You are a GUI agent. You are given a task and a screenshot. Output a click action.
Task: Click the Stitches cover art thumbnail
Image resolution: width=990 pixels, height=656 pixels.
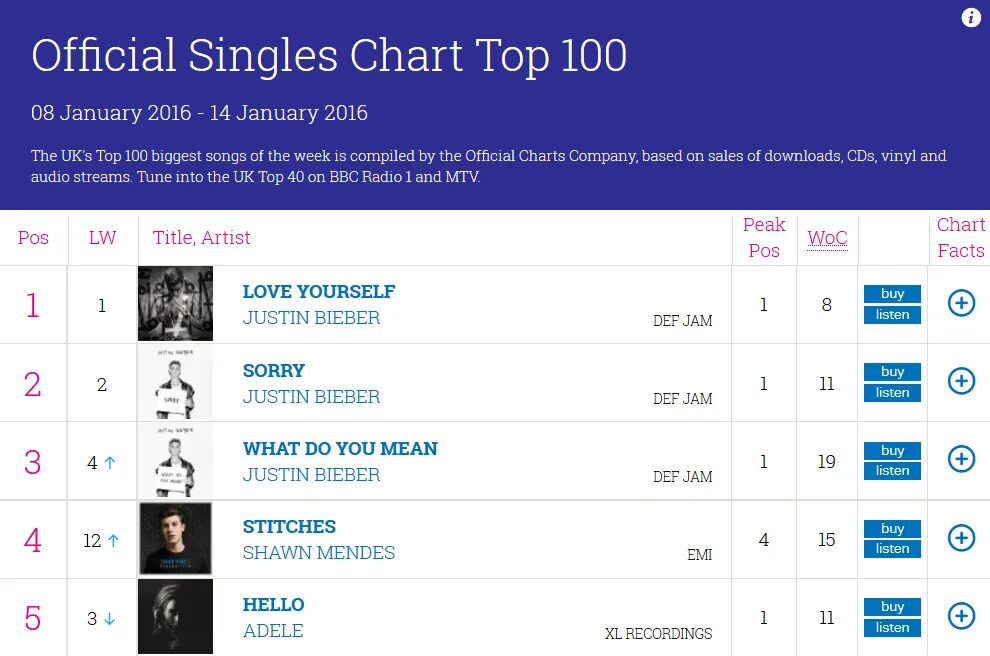tap(176, 539)
